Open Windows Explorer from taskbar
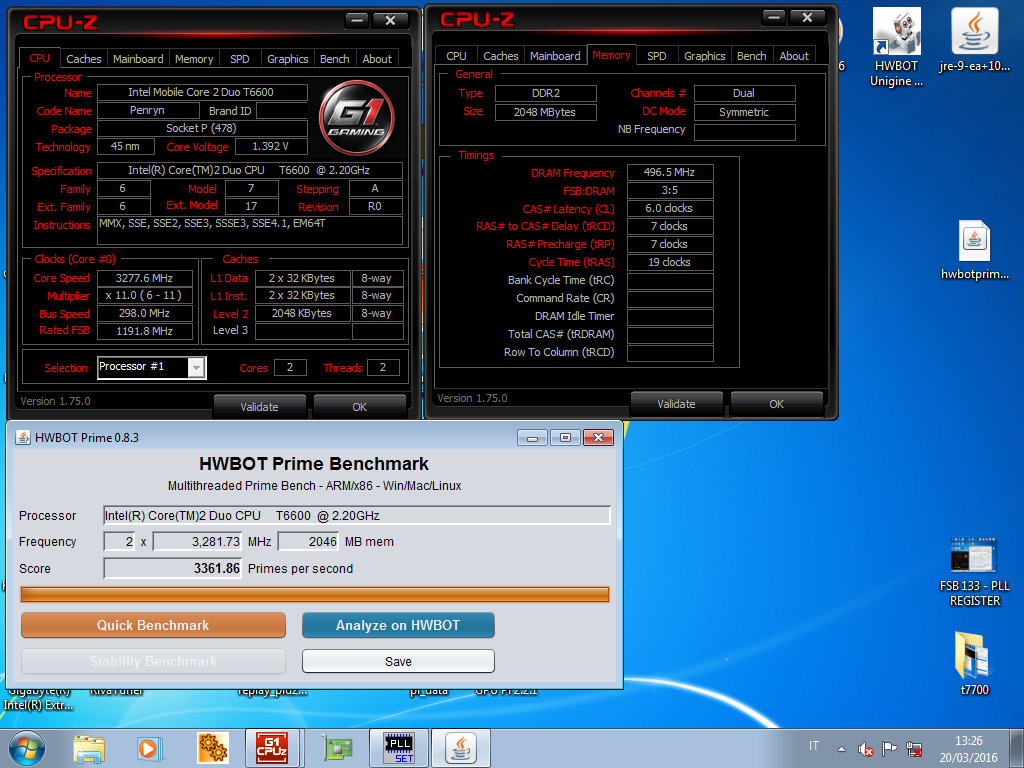Screen dimensions: 1024x768 click(89, 748)
